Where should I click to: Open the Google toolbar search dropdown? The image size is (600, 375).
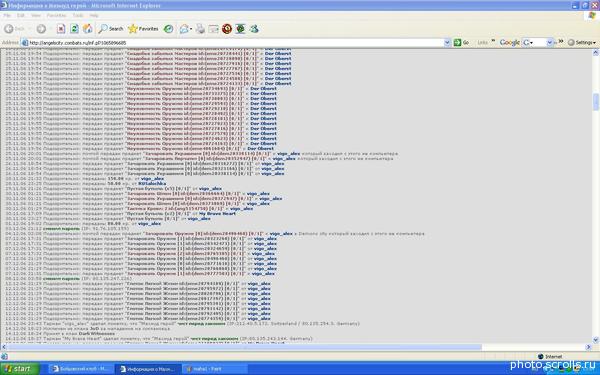point(549,42)
